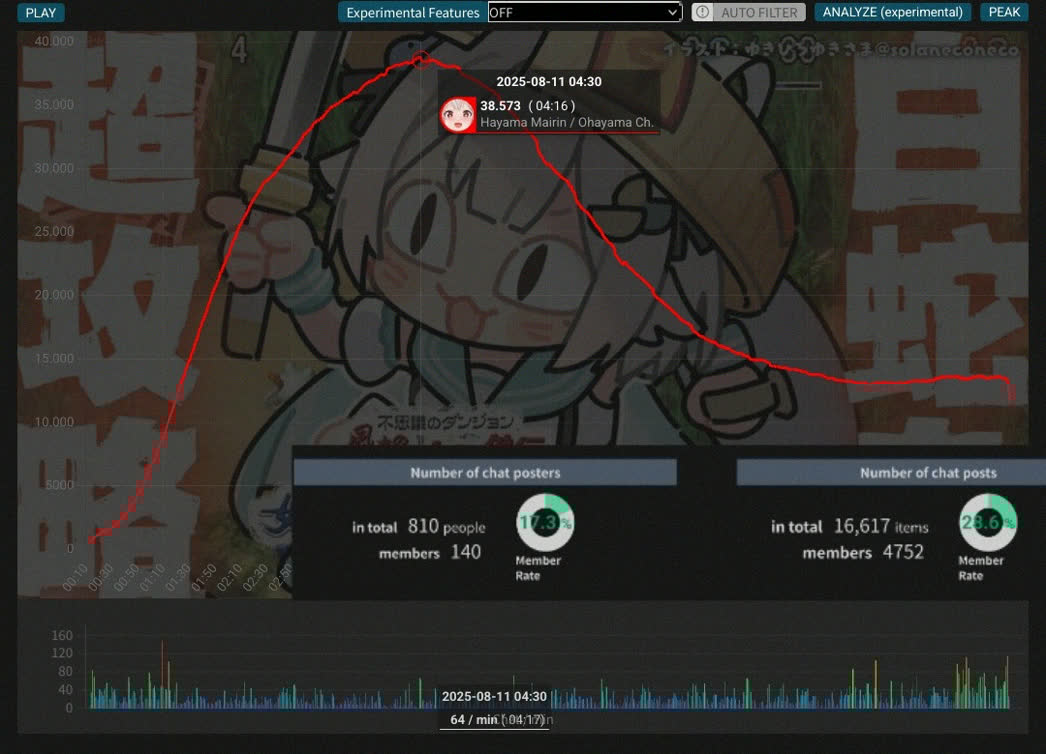Click the 00:10 x-axis time label
The width and height of the screenshot is (1046, 754).
coord(75,577)
